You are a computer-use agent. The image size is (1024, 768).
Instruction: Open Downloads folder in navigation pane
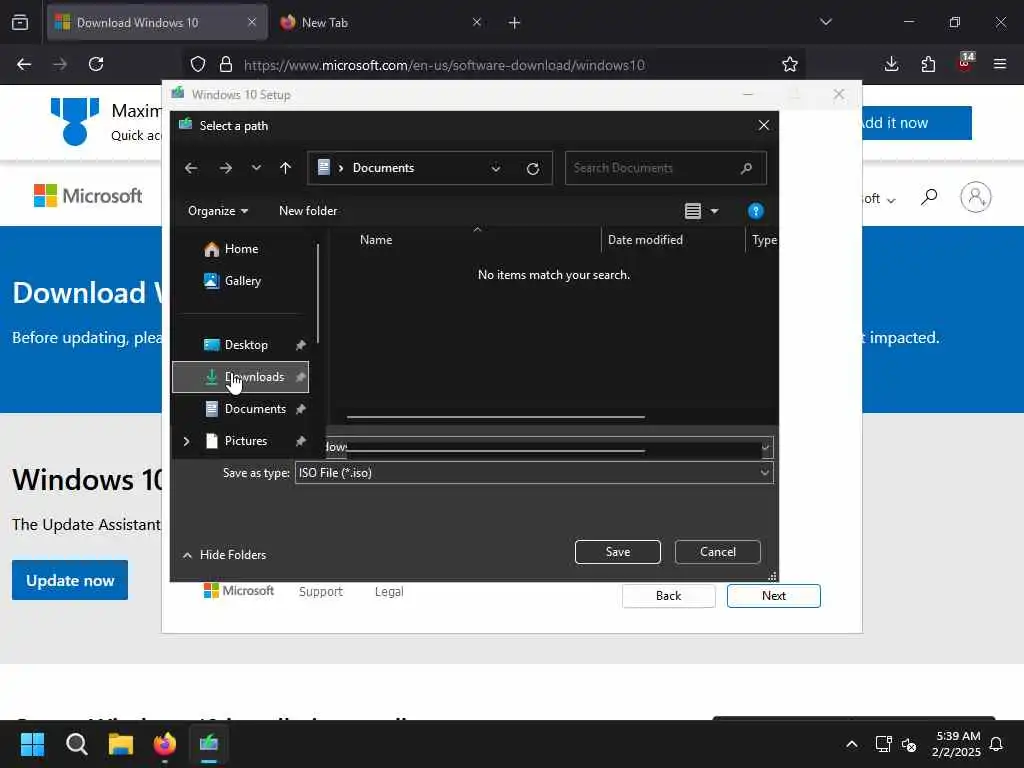(240, 377)
